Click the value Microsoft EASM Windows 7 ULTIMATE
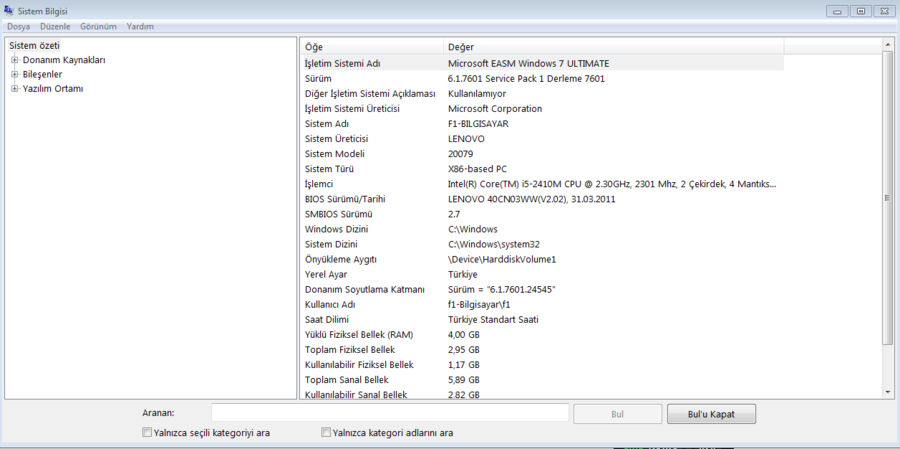This screenshot has width=900, height=449. [x=529, y=63]
